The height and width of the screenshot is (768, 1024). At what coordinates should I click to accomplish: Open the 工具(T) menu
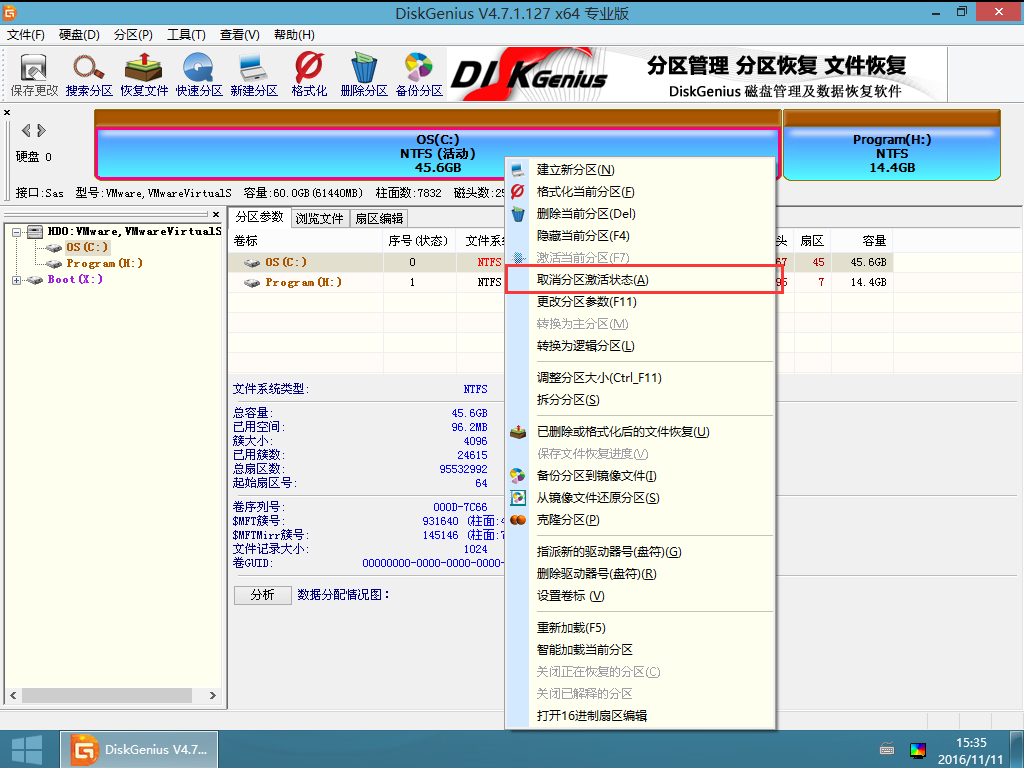point(186,35)
